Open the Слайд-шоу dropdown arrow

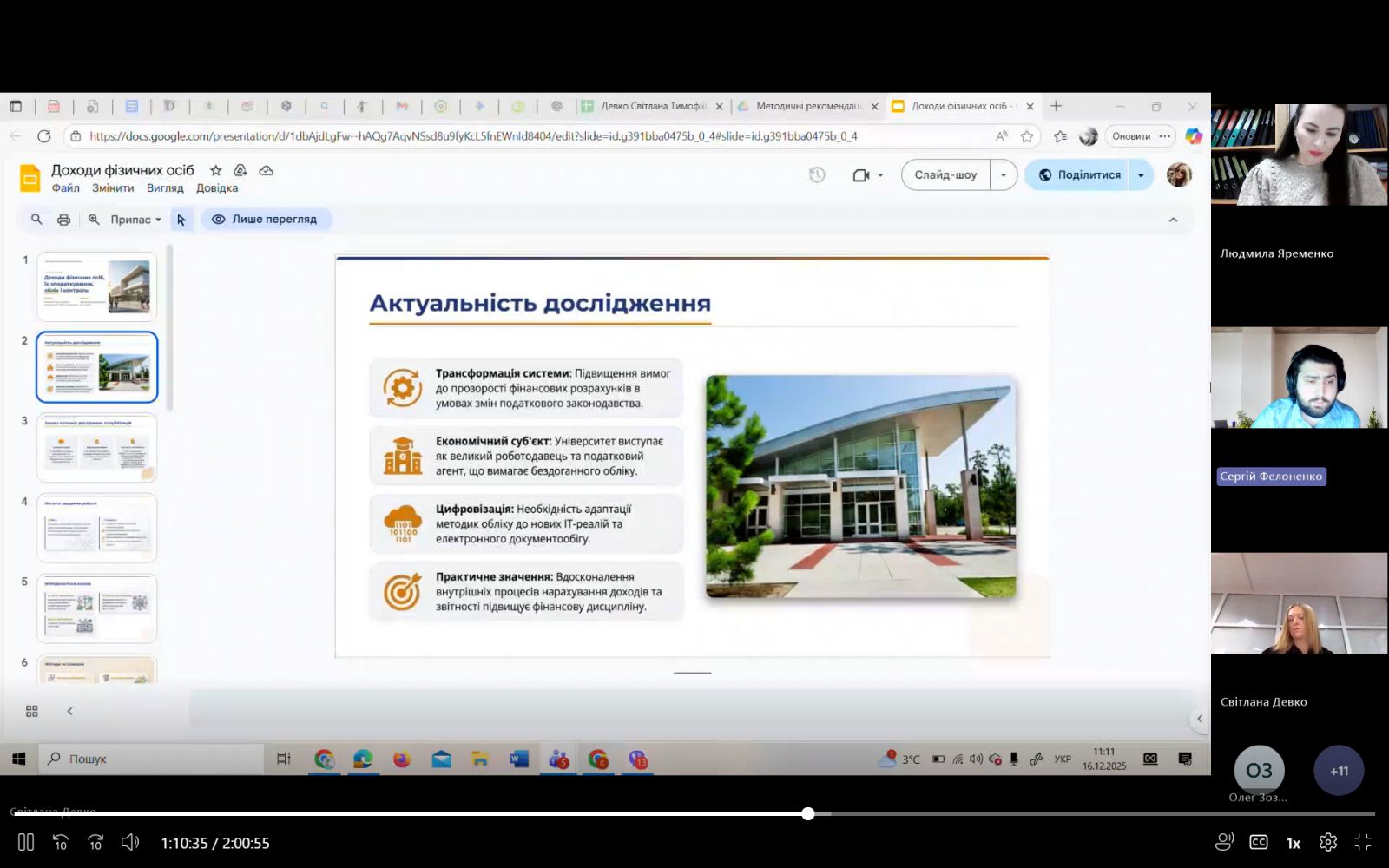pos(1004,174)
